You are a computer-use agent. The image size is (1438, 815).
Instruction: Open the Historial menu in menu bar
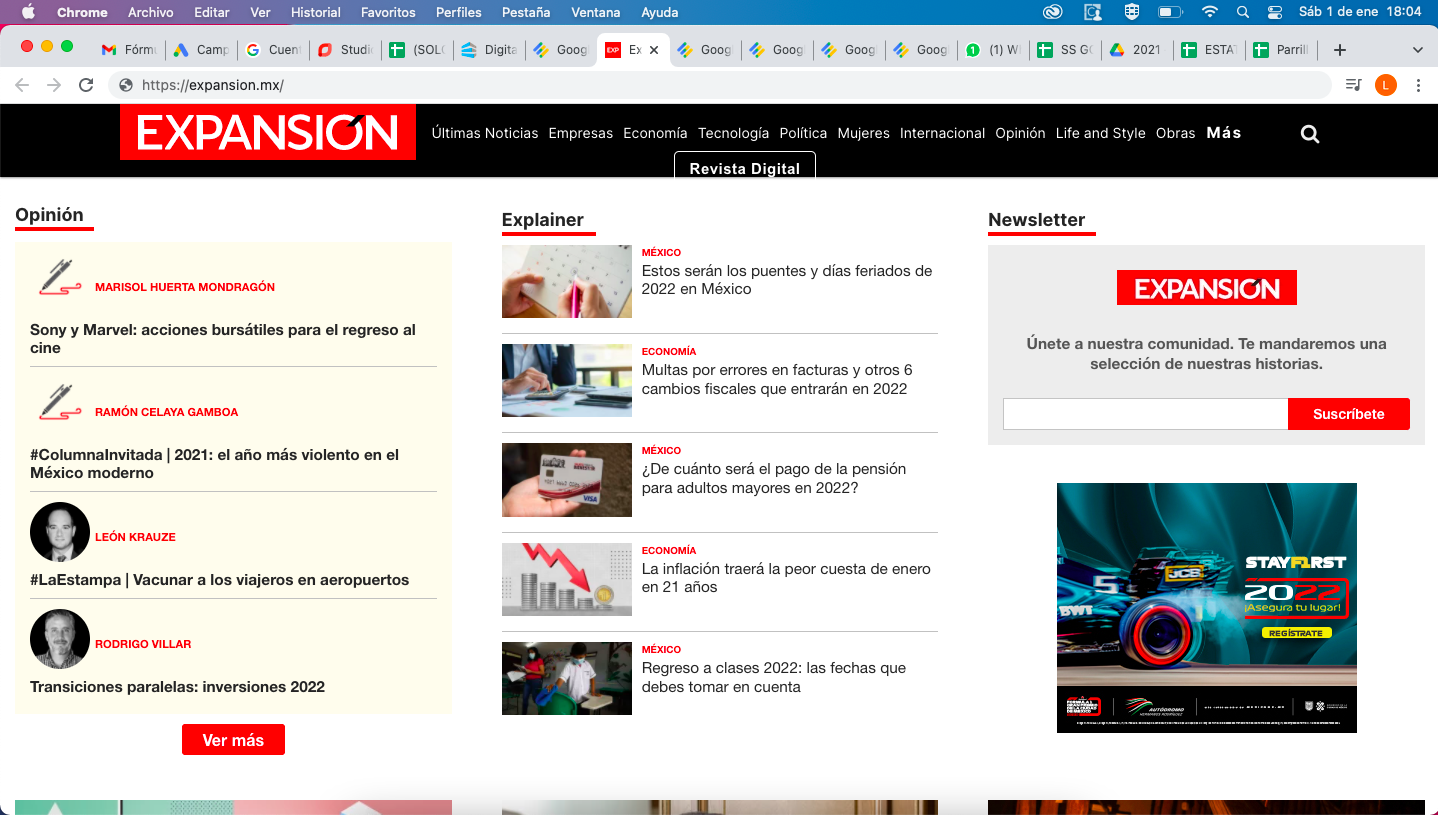(316, 12)
